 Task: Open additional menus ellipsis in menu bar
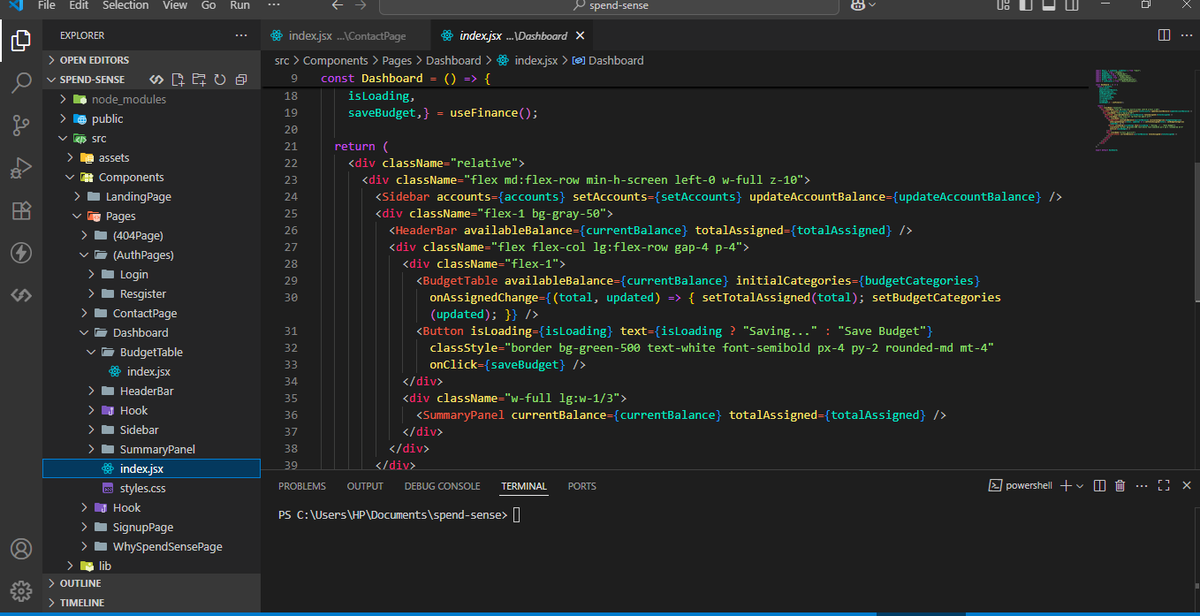275,6
